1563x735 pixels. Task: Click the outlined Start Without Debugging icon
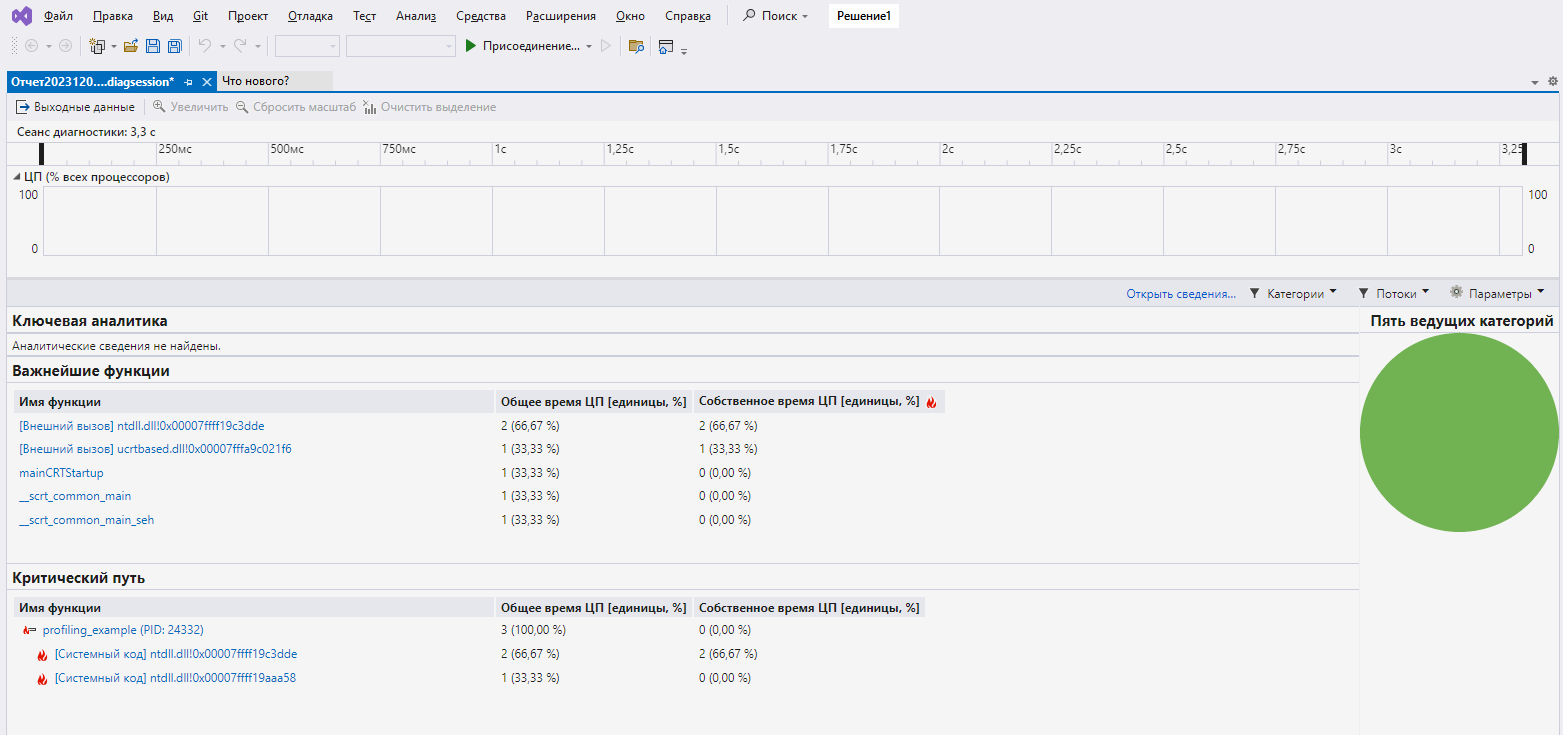click(605, 46)
